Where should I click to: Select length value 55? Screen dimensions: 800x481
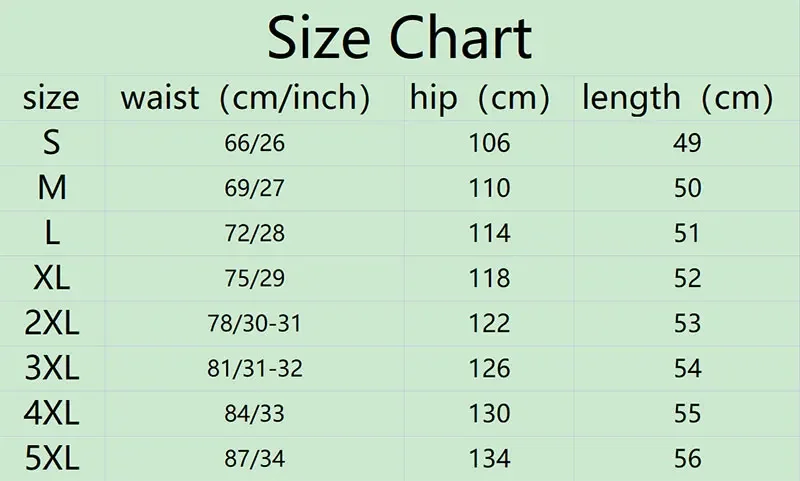coord(687,414)
